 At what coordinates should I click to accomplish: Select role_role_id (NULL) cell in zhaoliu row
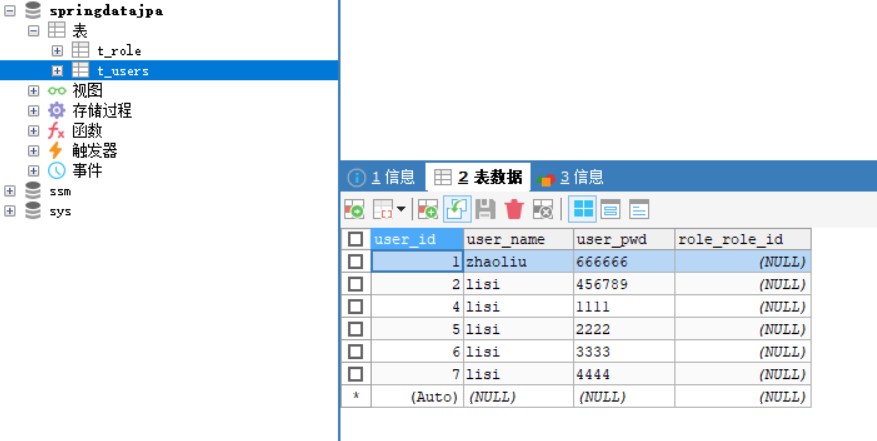pos(743,261)
